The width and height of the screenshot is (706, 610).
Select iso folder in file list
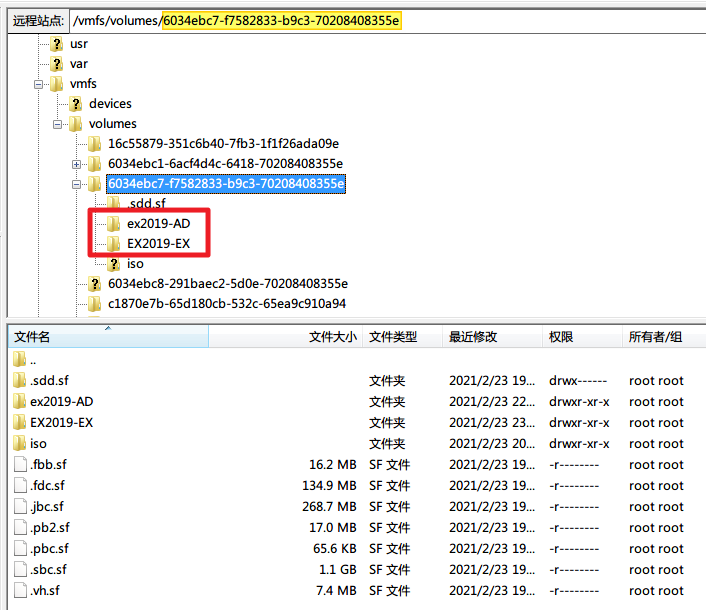tap(38, 444)
